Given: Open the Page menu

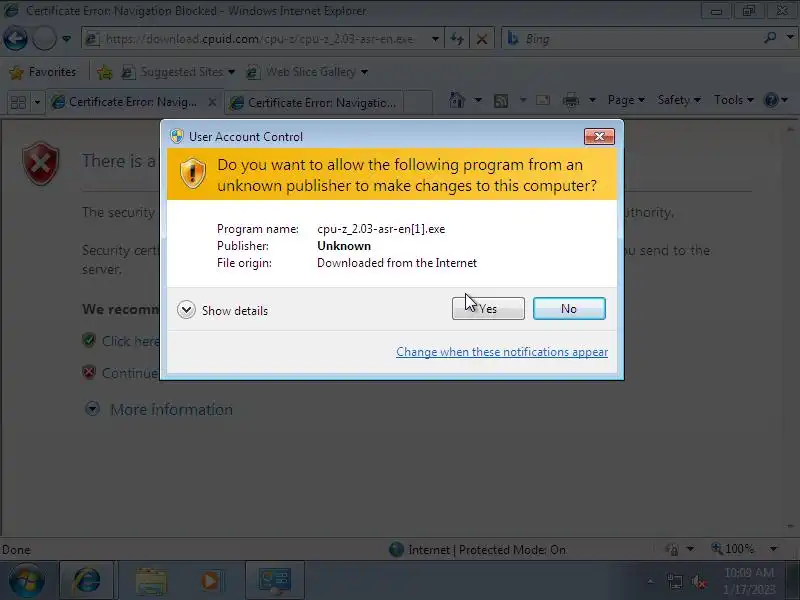Looking at the screenshot, I should (x=626, y=100).
